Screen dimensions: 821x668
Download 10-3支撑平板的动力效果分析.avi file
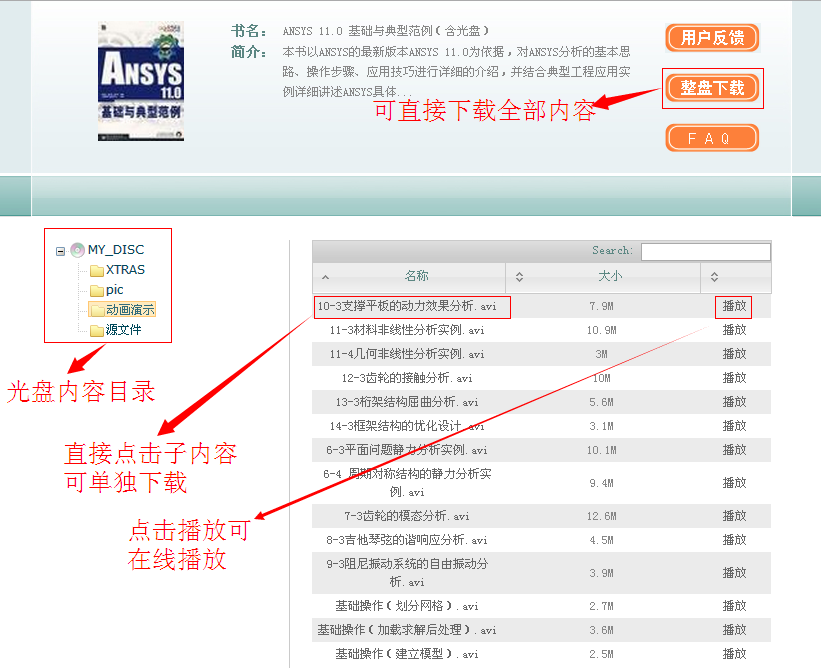(407, 306)
